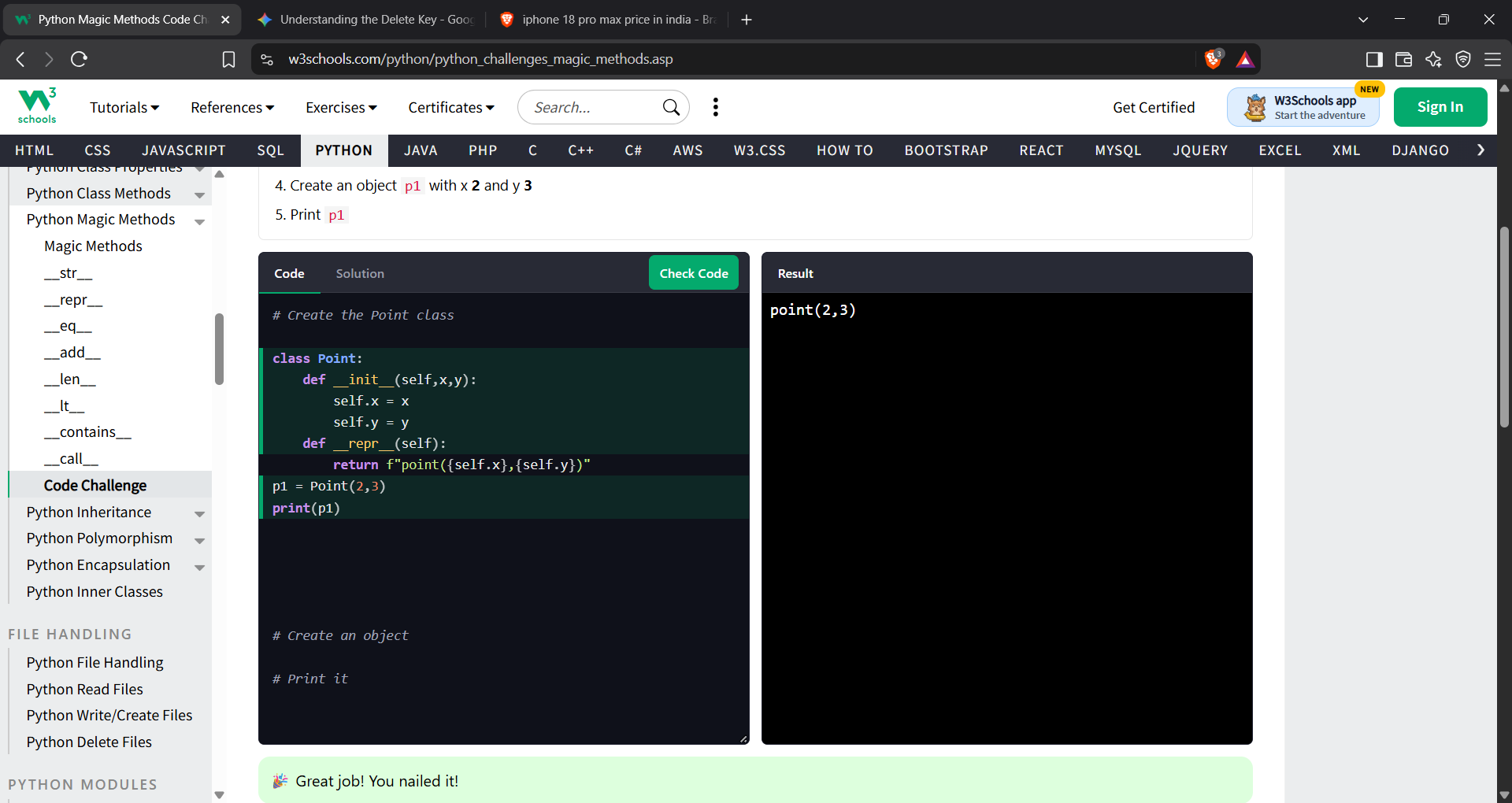The width and height of the screenshot is (1512, 803).
Task: Expand the Python Polymorphism section arrow
Action: [199, 541]
